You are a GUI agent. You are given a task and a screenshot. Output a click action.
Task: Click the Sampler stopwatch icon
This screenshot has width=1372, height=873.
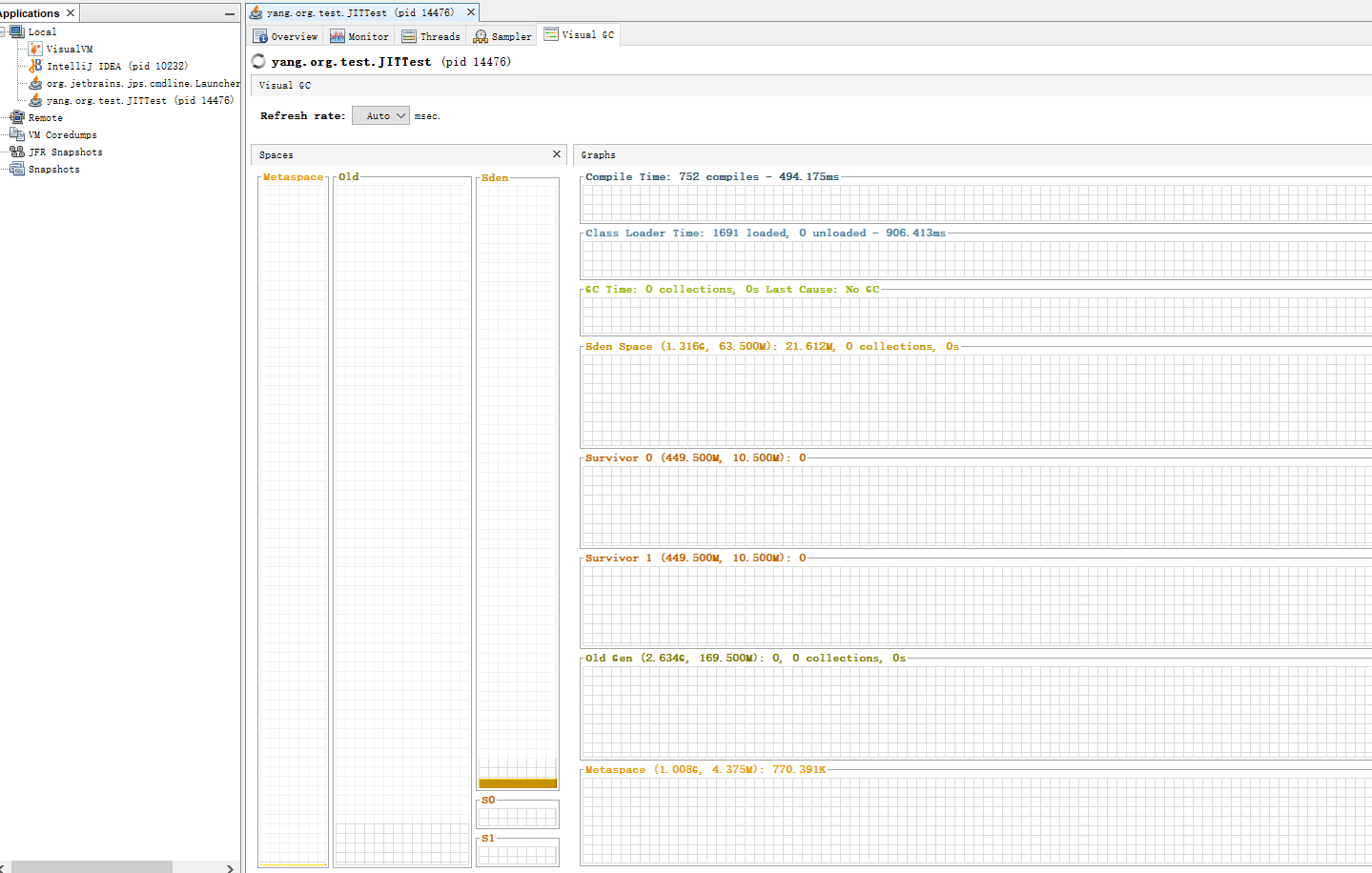pyautogui.click(x=481, y=36)
